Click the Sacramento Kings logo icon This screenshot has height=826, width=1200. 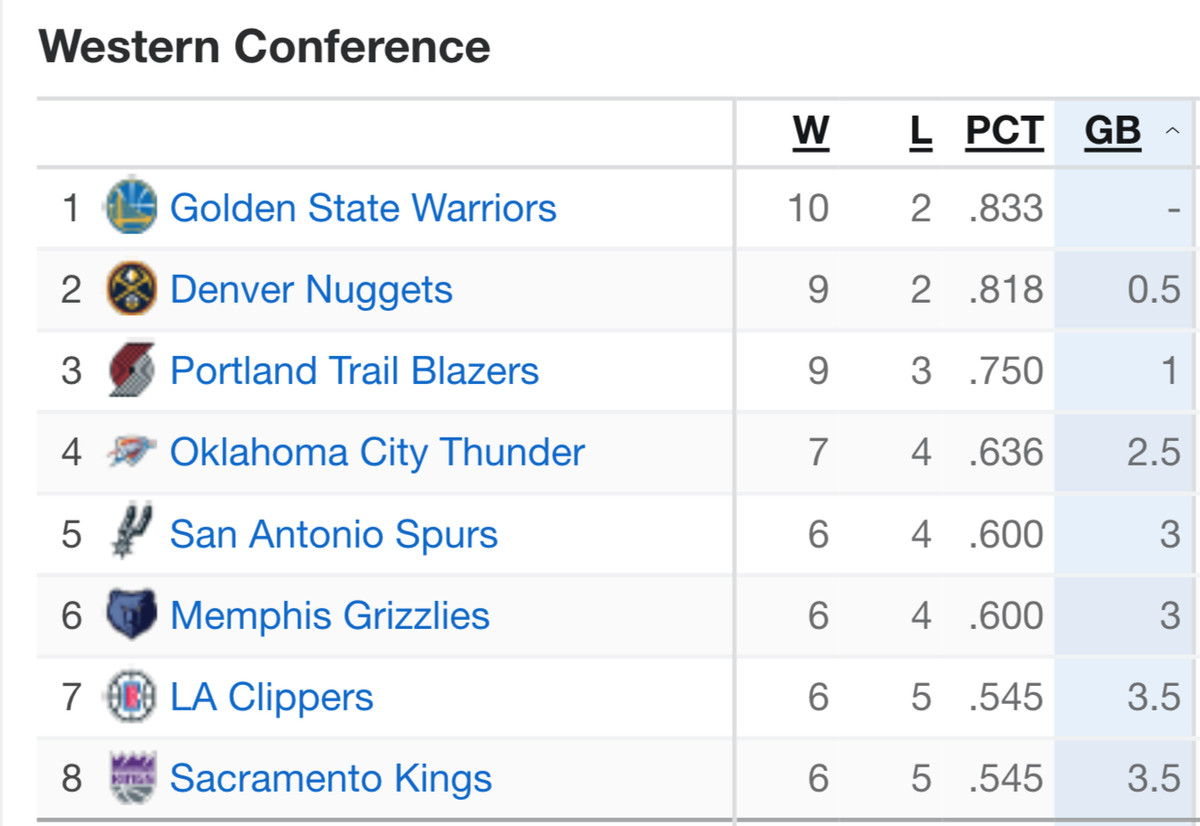tap(132, 778)
